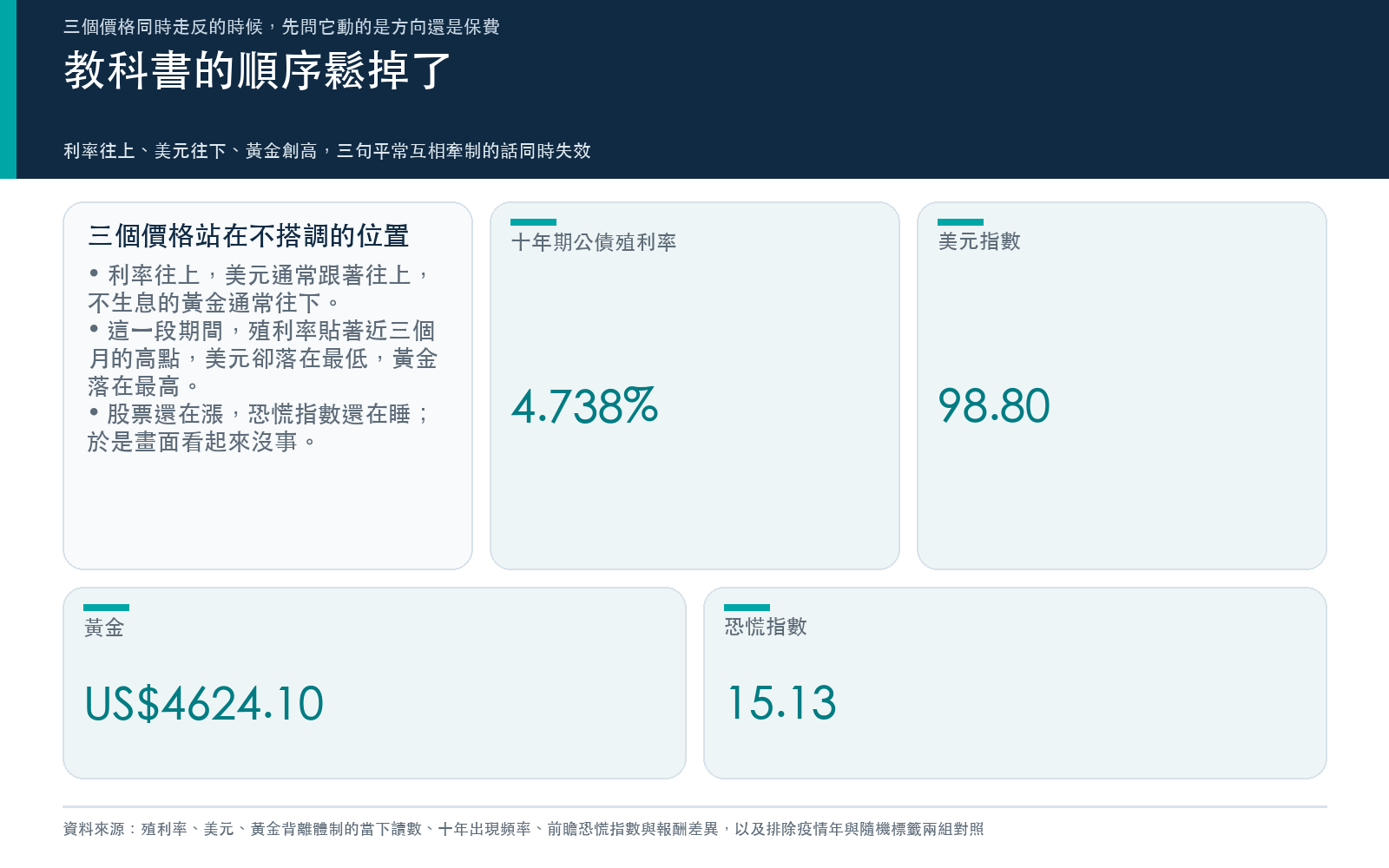
Task: Select the label 恐慌指數
Action: 766,627
